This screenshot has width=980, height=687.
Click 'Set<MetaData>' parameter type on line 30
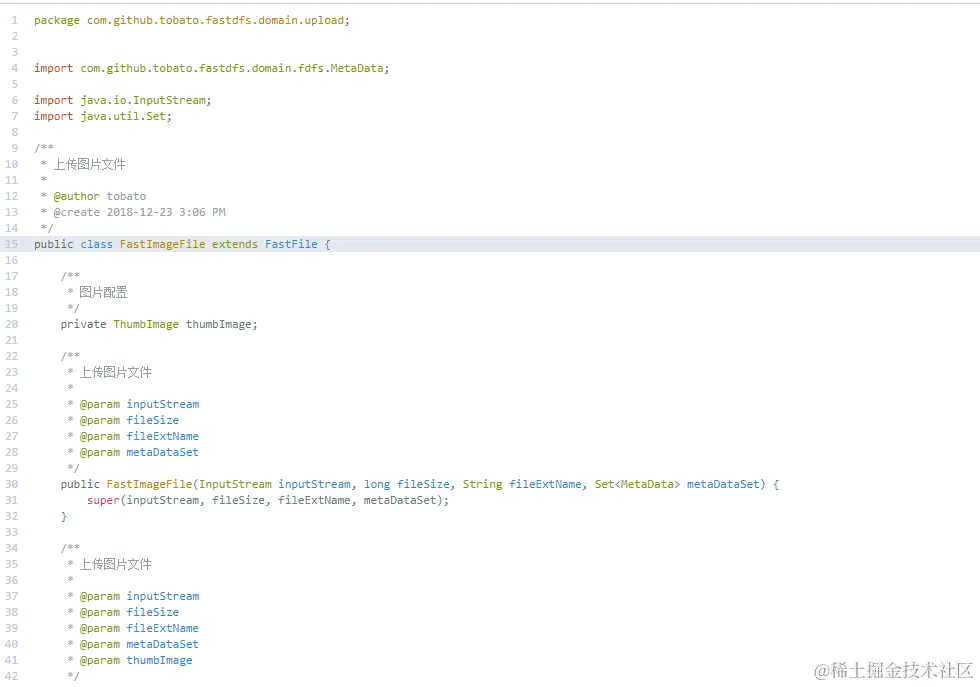coord(637,484)
